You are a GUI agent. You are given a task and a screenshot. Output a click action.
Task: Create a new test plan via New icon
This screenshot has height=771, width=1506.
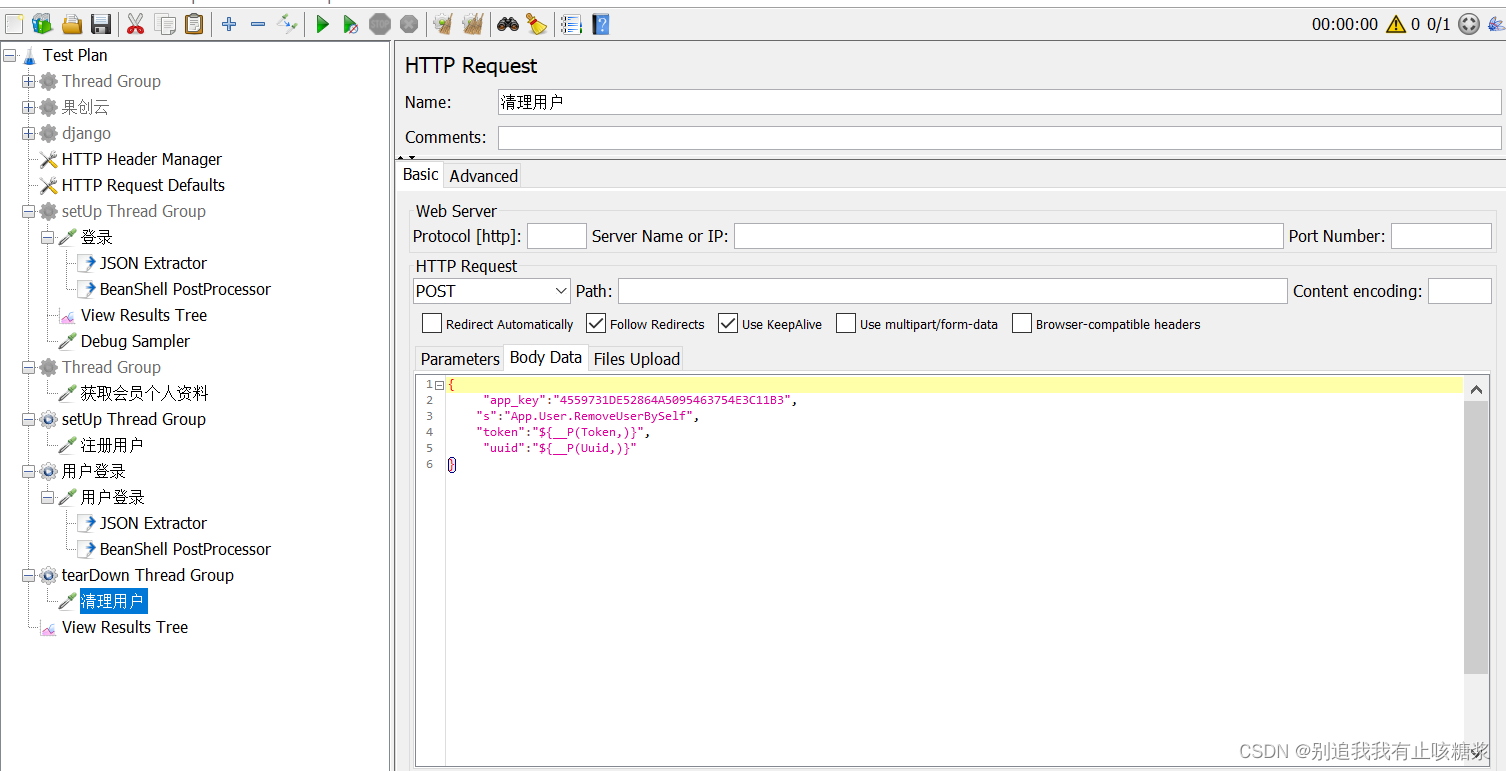[13, 24]
